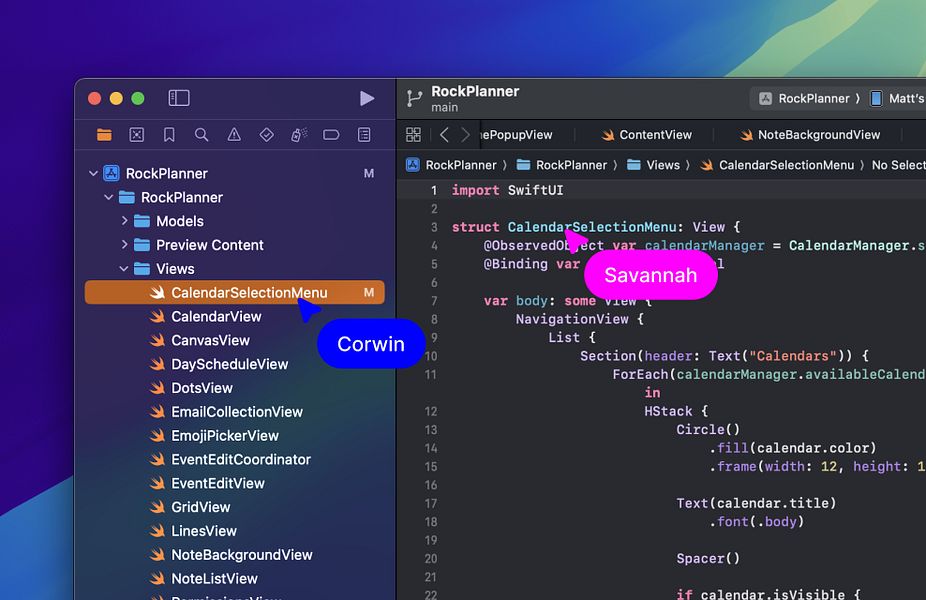Click the RockPlanner title in toolbar
The height and width of the screenshot is (600, 926).
pos(475,92)
